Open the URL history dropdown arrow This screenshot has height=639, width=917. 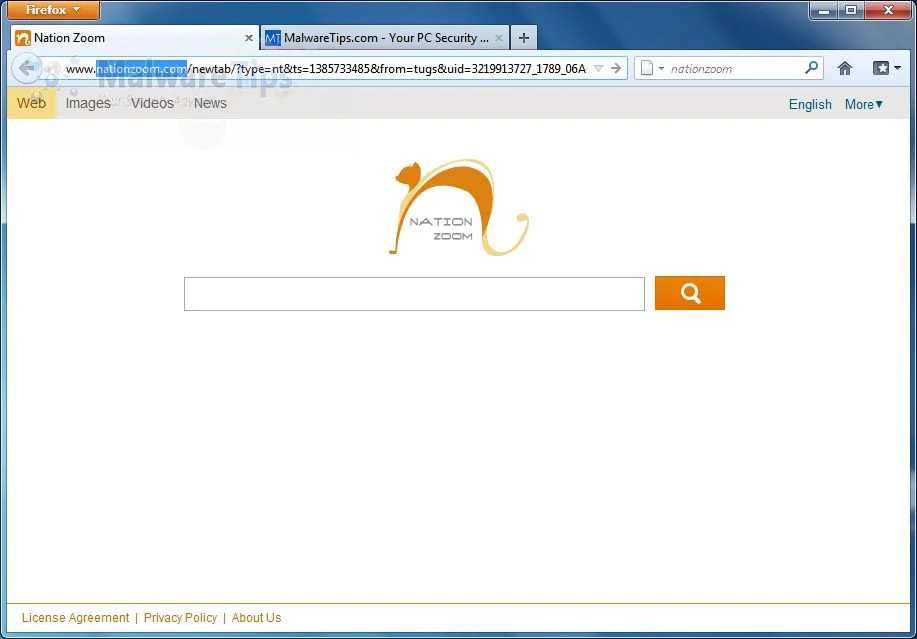pyautogui.click(x=598, y=68)
